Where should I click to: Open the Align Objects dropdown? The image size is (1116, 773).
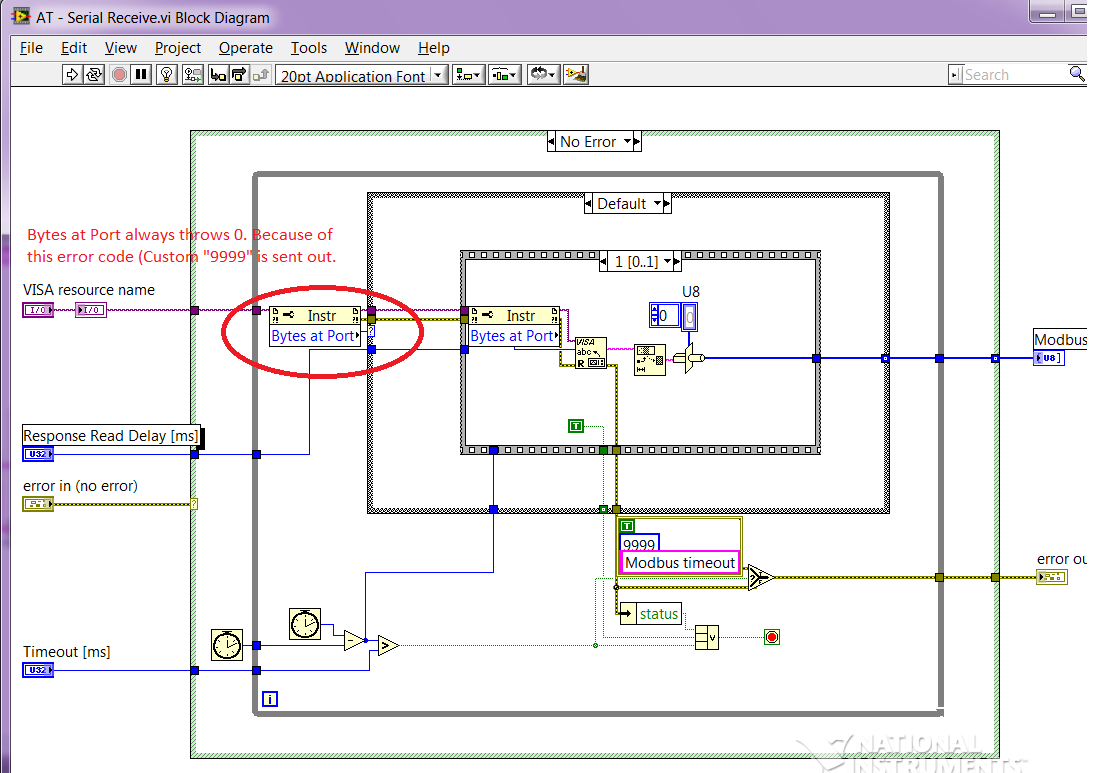click(469, 75)
